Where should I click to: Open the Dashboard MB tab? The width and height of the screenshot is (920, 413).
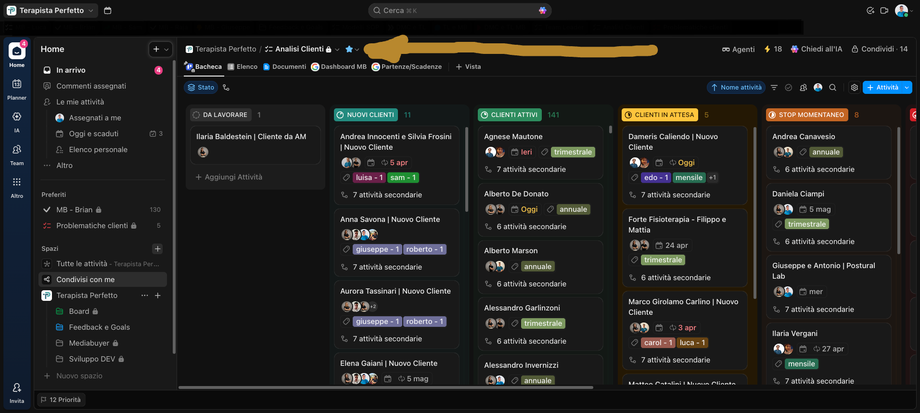point(339,67)
